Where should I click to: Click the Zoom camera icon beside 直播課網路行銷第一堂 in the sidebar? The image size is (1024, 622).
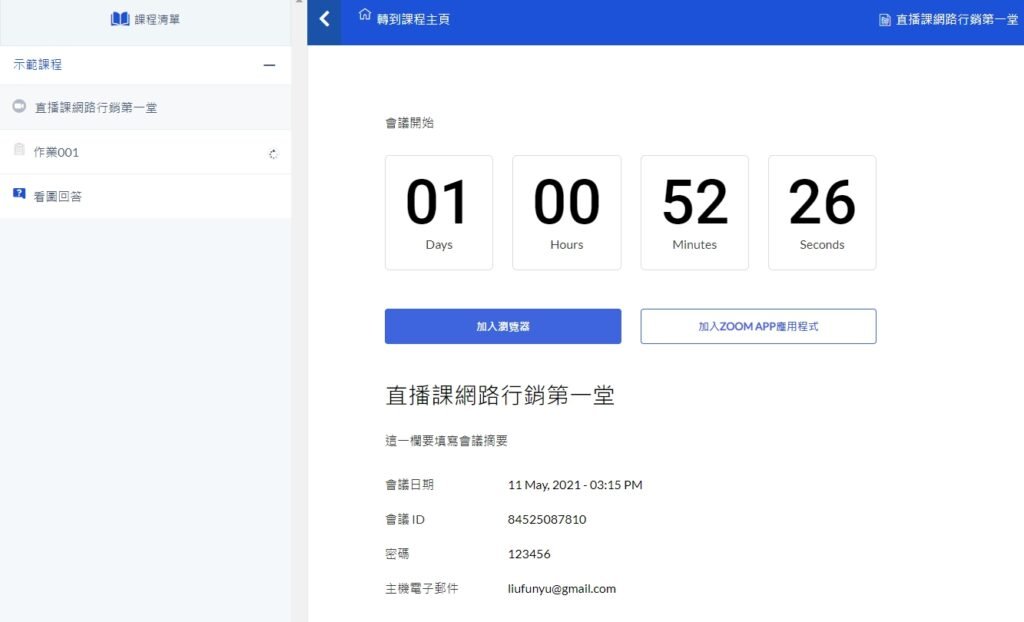click(20, 106)
